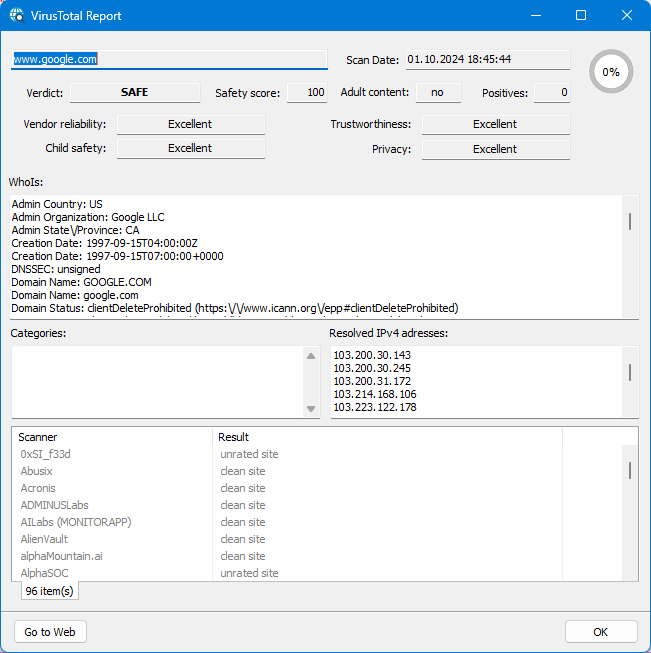Click the Child safety Excellent field
The height and width of the screenshot is (653, 651).
coord(191,148)
